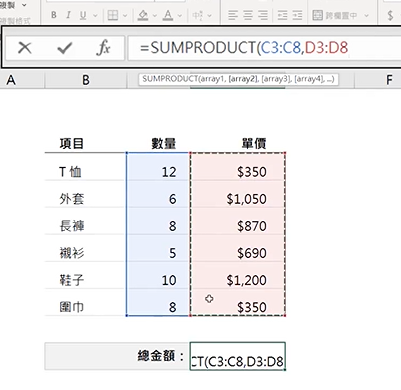Increase the cell indent
This screenshot has height=390, width=401.
coord(297,15)
